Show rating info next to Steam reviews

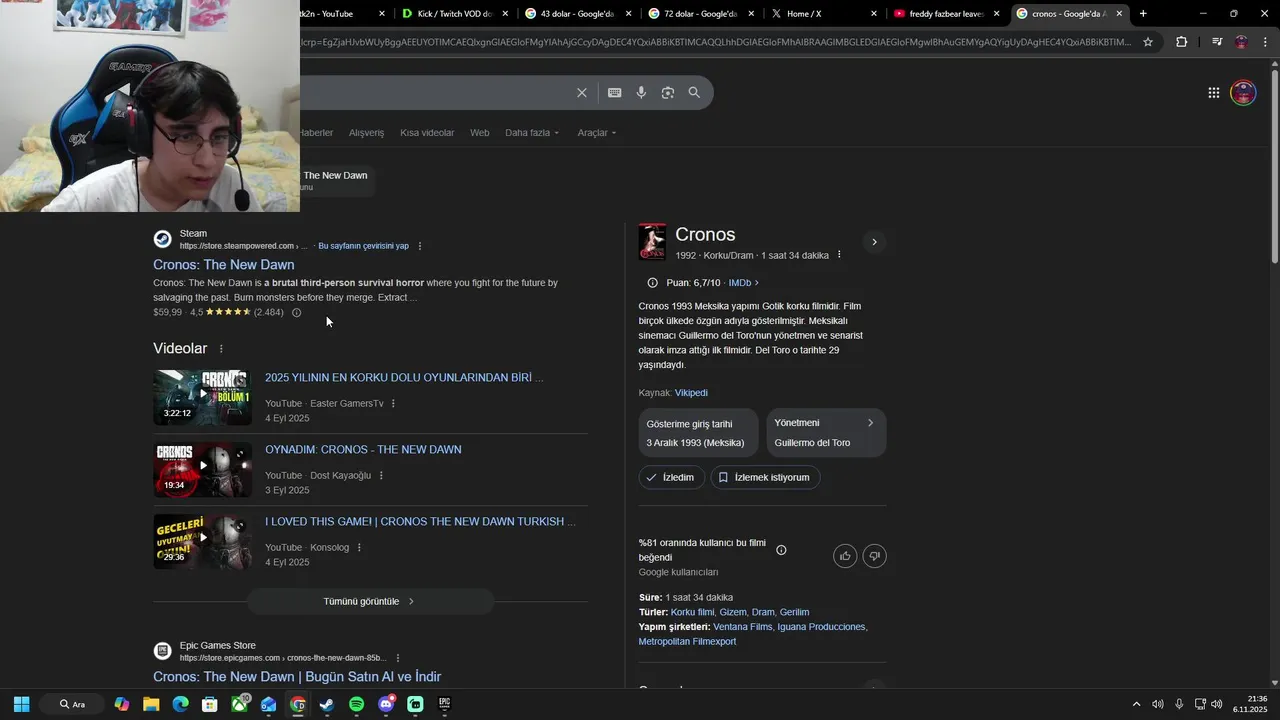pos(296,313)
